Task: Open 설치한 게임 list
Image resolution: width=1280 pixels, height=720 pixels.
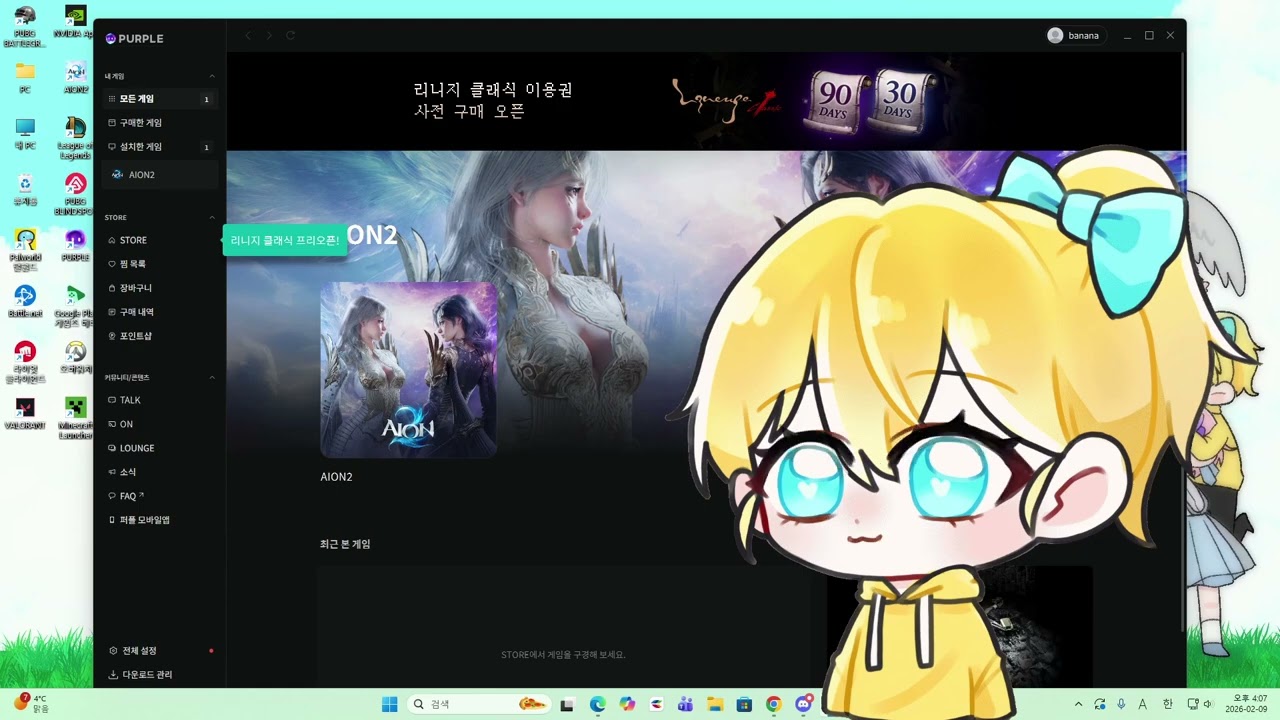Action: 160,147
